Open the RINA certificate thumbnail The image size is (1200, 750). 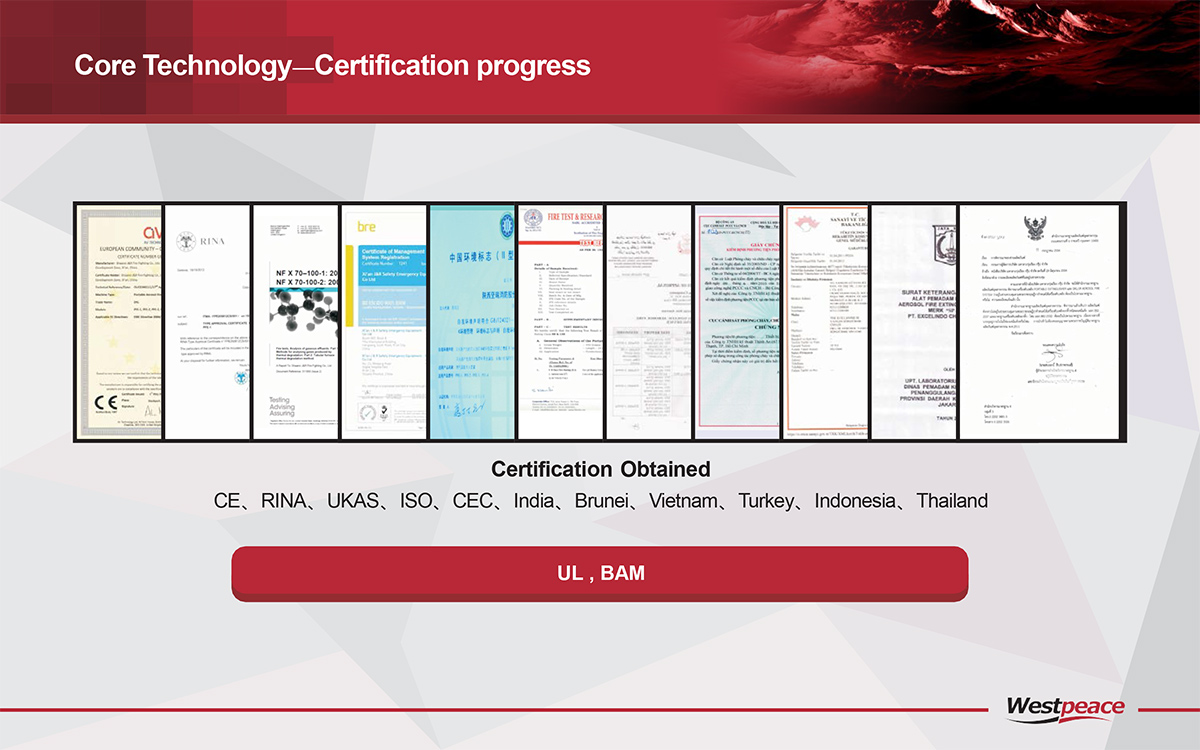pos(207,322)
